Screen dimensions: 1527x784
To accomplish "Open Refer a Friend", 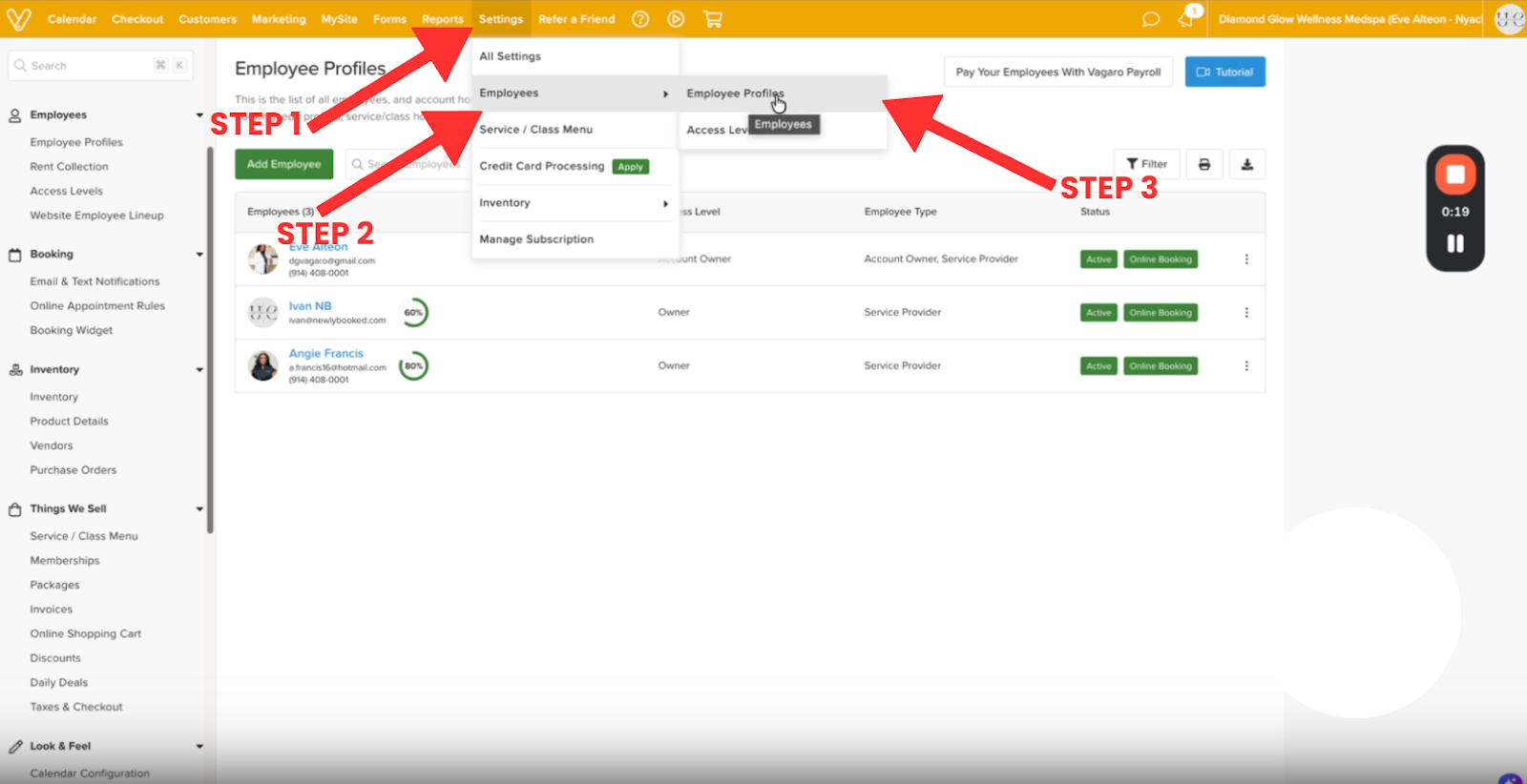I will 576,19.
